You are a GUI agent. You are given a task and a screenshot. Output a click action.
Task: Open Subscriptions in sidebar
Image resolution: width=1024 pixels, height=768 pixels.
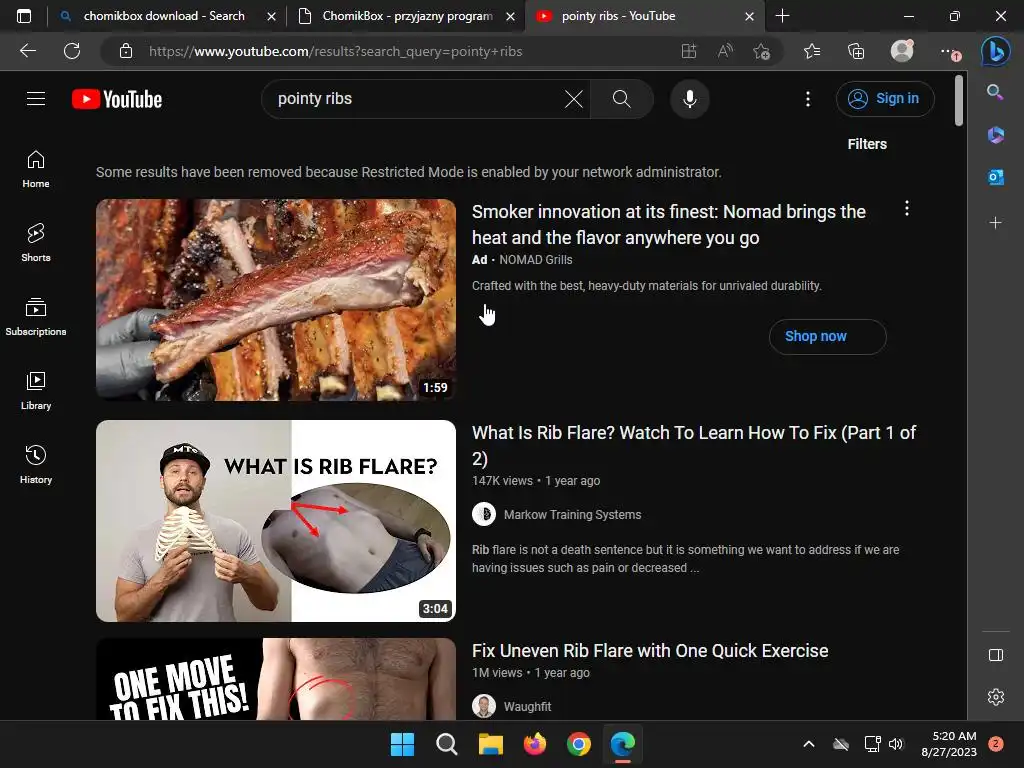(x=36, y=317)
